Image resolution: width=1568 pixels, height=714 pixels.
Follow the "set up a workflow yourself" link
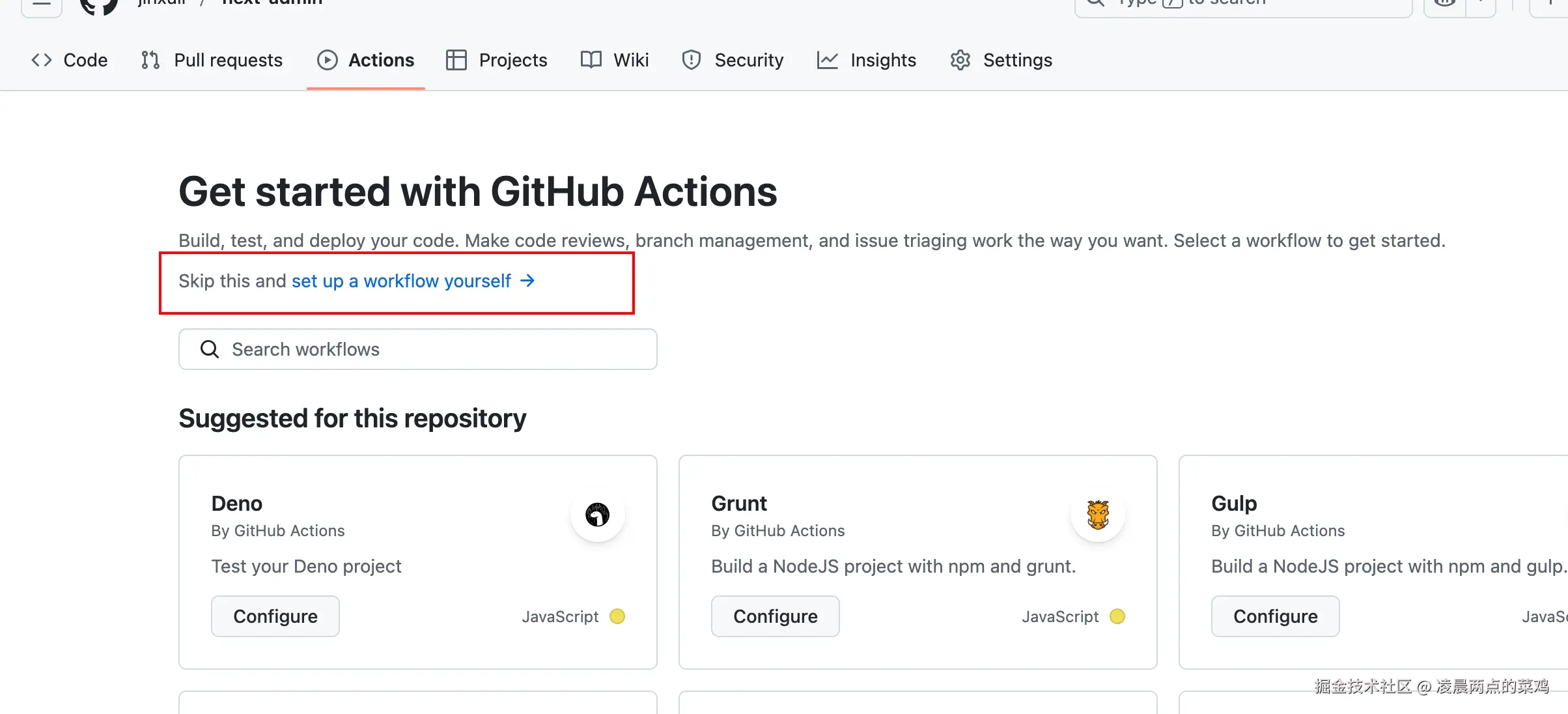413,281
